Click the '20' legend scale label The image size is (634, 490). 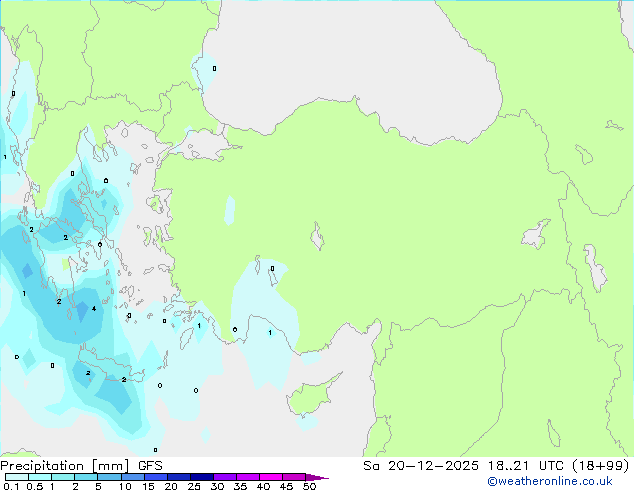pos(171,486)
